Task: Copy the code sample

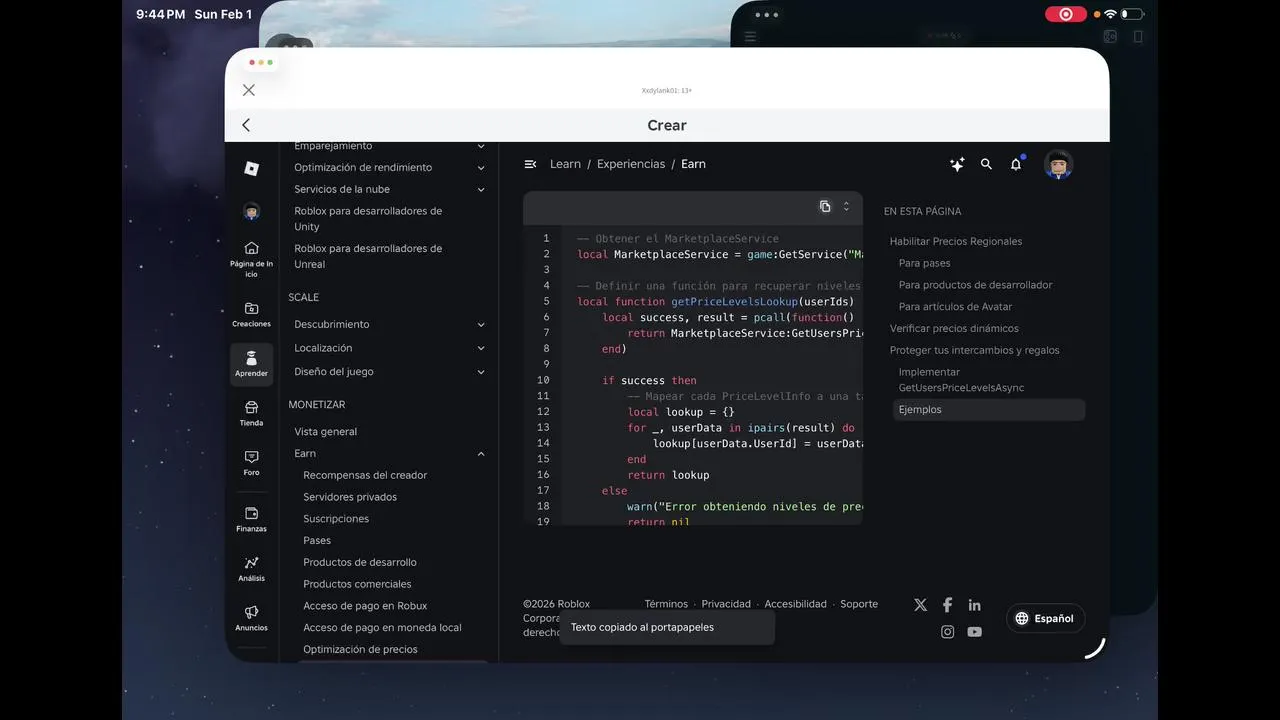Action: tap(825, 206)
